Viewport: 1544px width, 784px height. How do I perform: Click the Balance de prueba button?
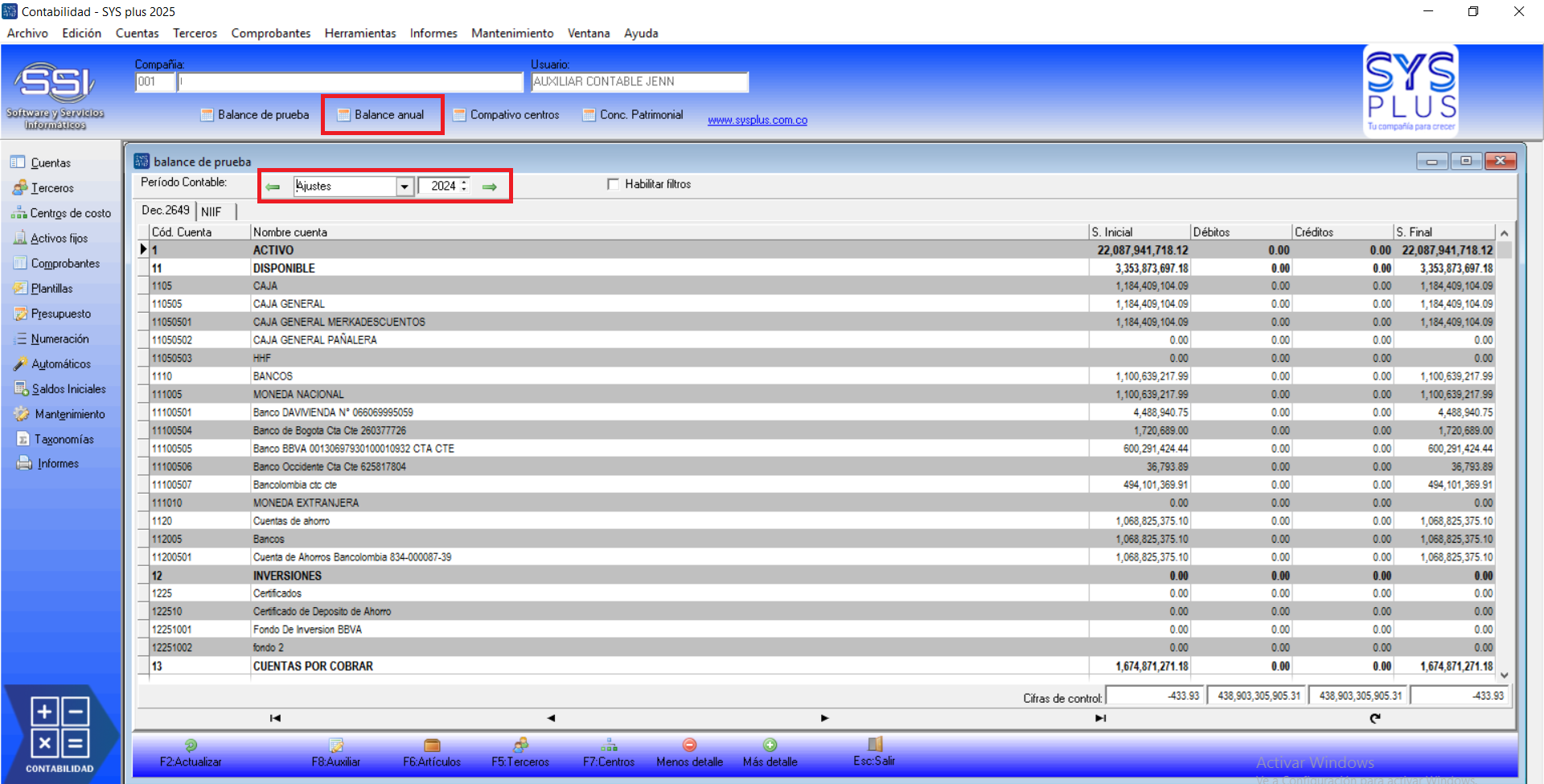tap(256, 115)
